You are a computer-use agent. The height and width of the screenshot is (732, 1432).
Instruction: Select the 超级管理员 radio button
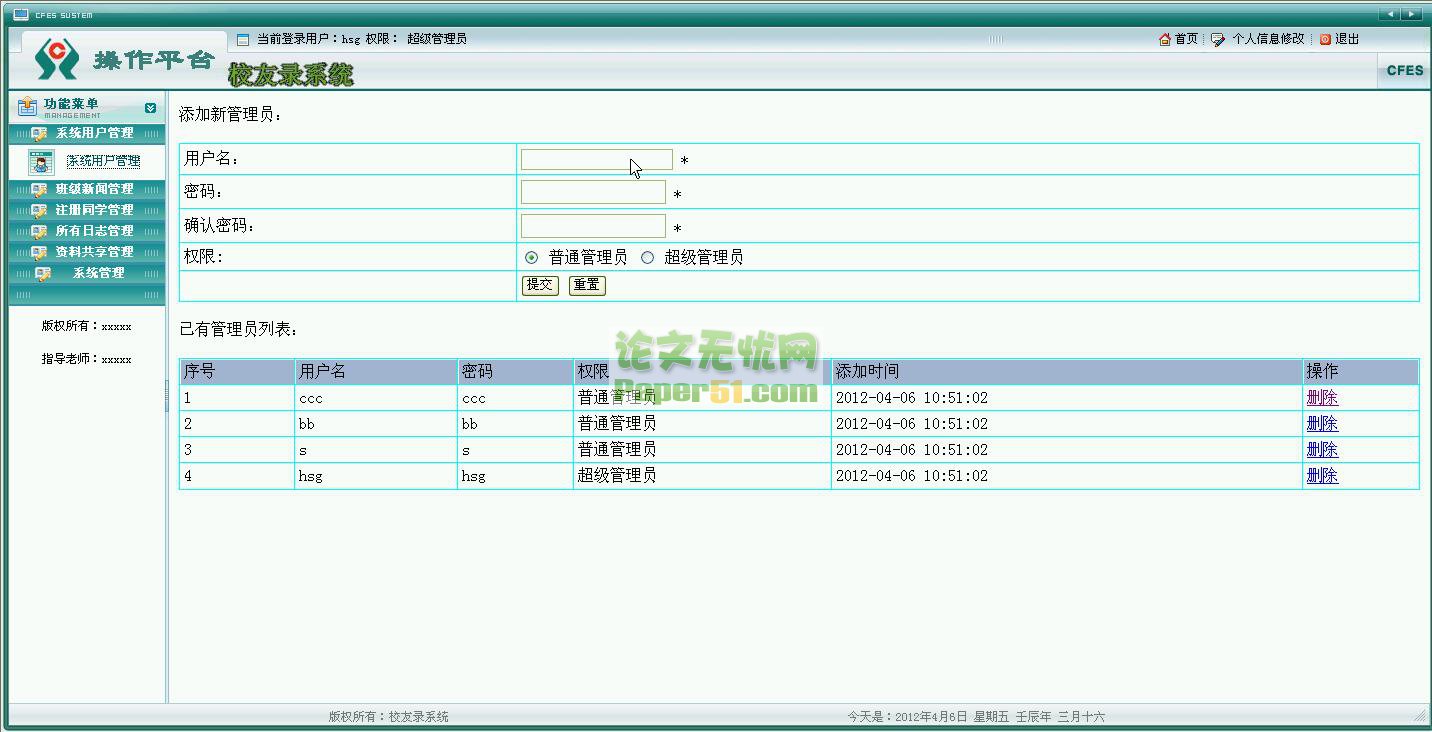[647, 258]
